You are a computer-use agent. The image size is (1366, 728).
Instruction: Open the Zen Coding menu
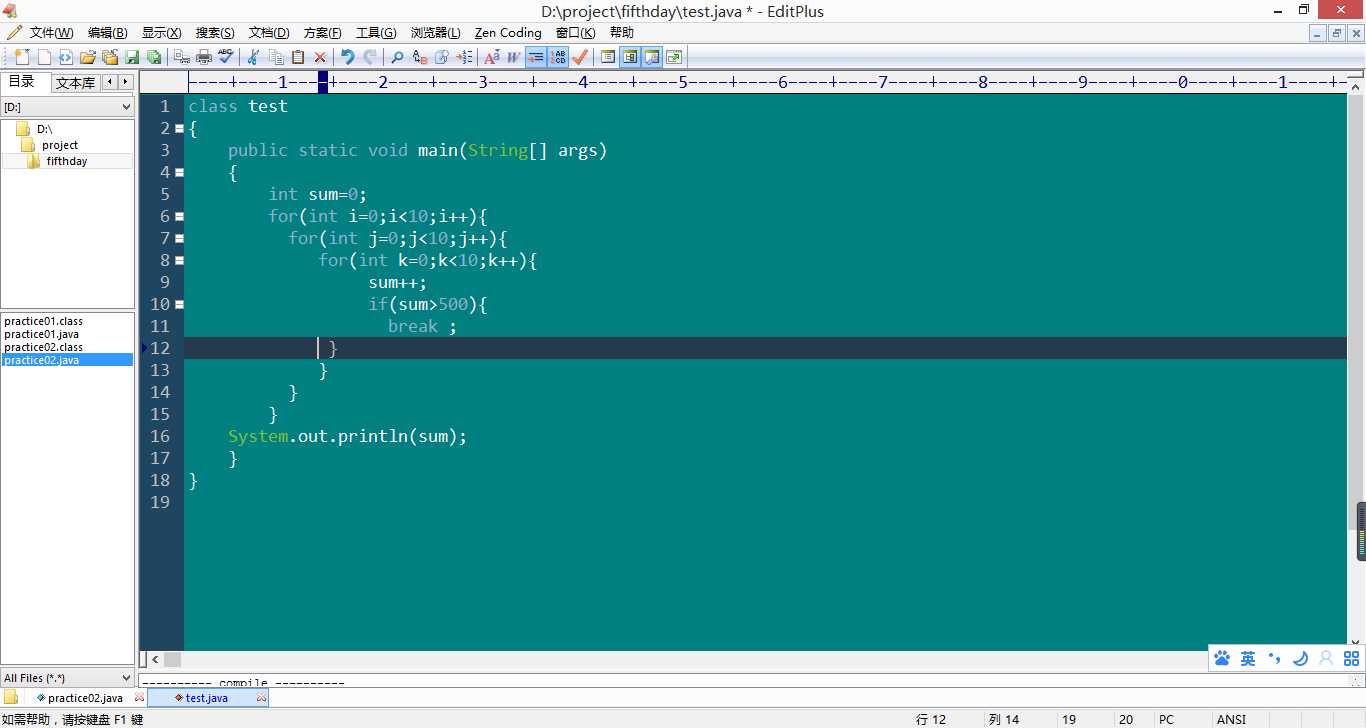[x=508, y=33]
